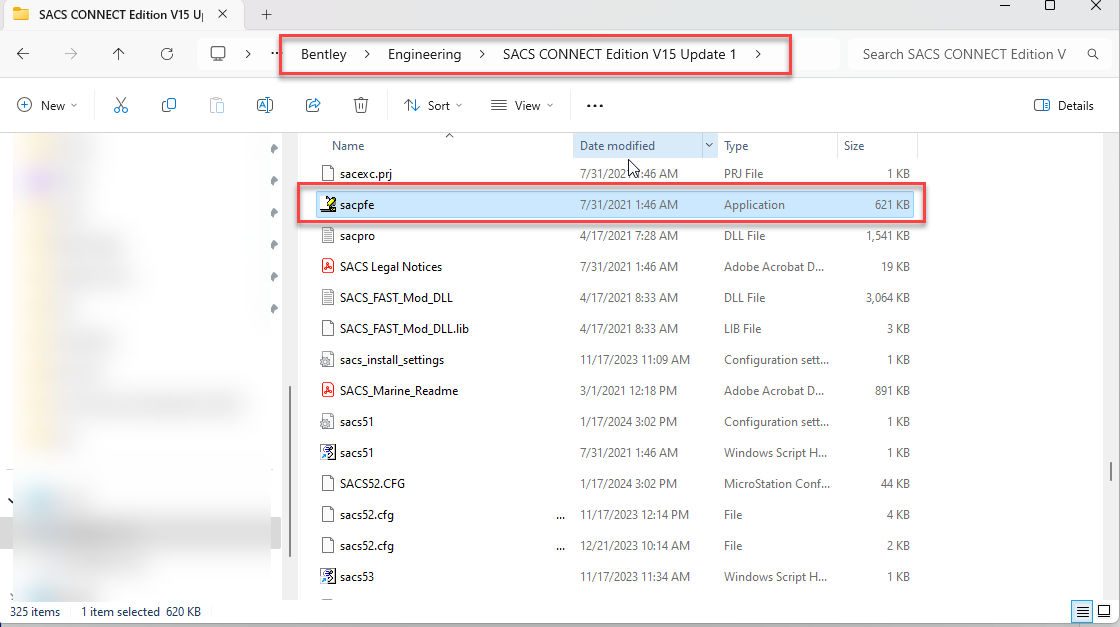The height and width of the screenshot is (627, 1120).
Task: Click the 621 KB size cell
Action: (892, 205)
